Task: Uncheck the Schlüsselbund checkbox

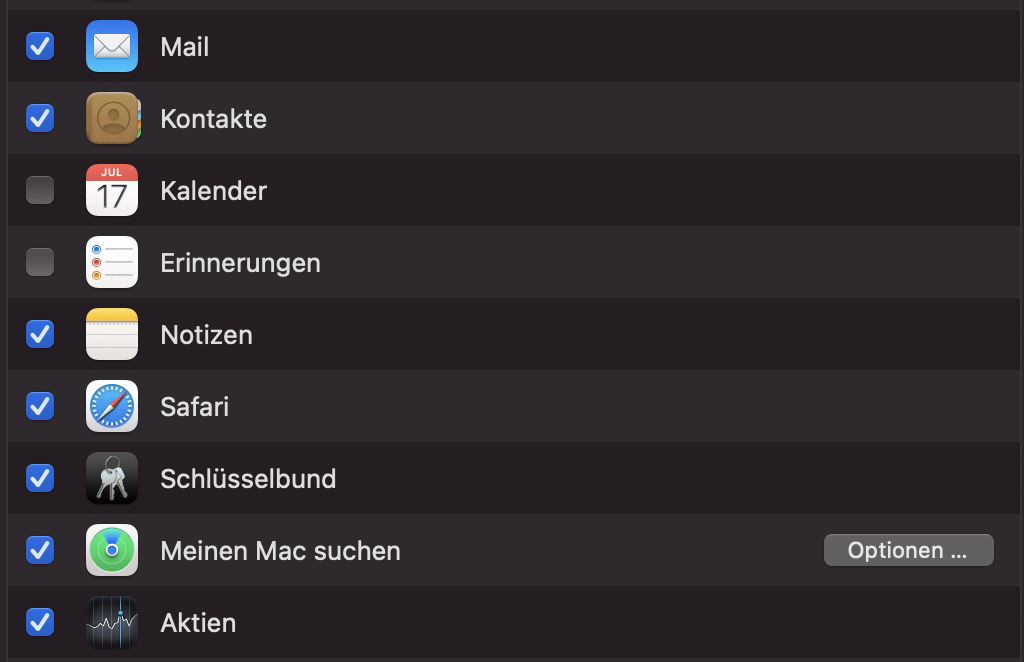Action: (40, 478)
